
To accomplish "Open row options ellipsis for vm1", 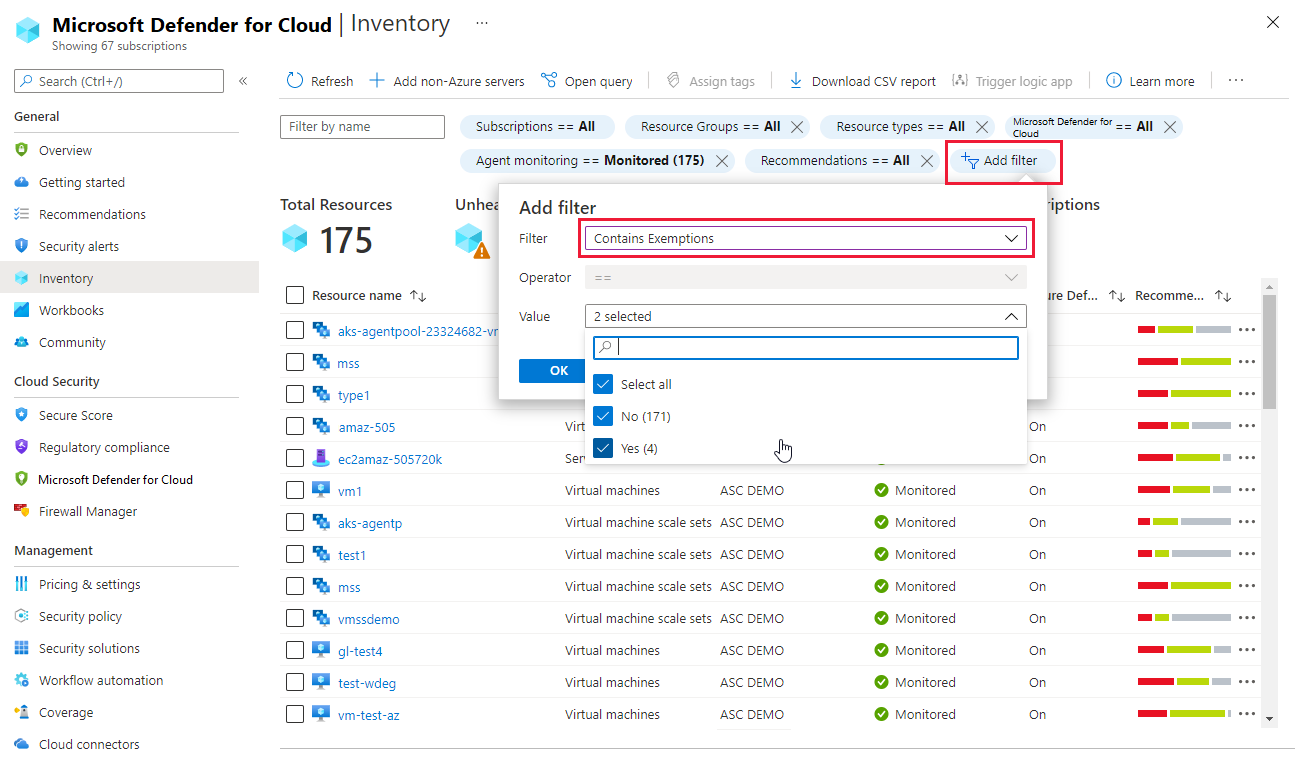I will [x=1246, y=490].
